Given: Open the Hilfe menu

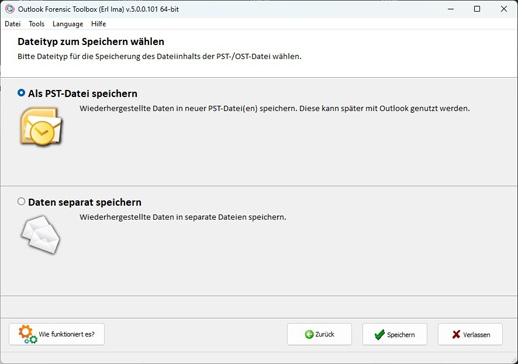Looking at the screenshot, I should point(98,24).
